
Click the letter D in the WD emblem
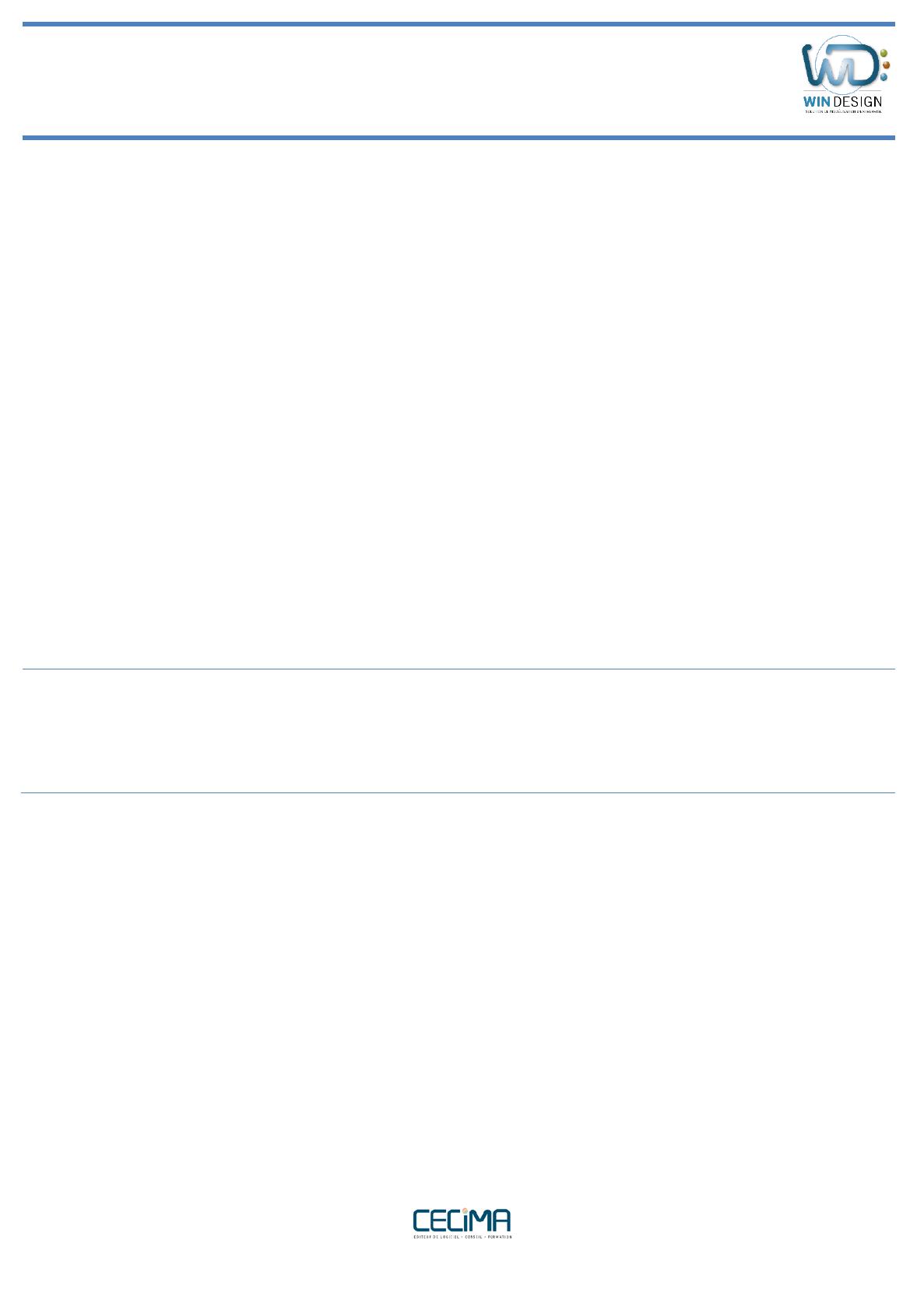(853, 65)
